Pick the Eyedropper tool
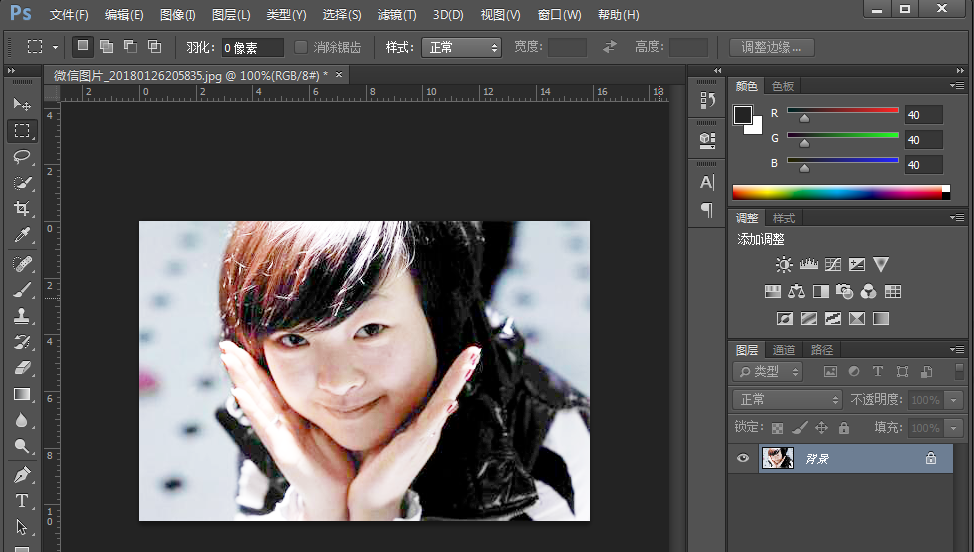 [21, 235]
